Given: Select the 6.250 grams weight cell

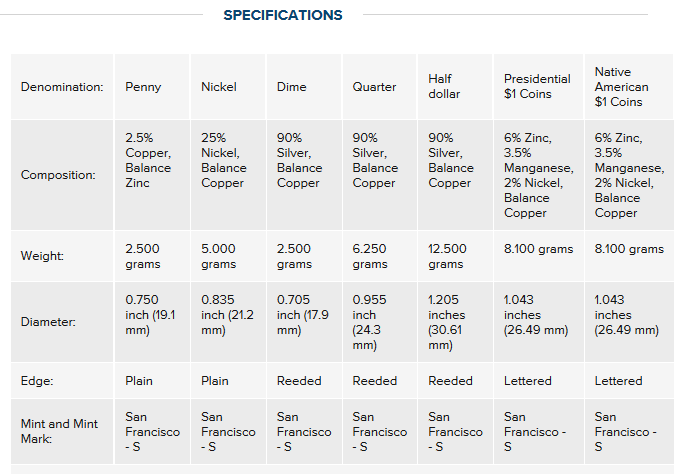Looking at the screenshot, I should (374, 256).
